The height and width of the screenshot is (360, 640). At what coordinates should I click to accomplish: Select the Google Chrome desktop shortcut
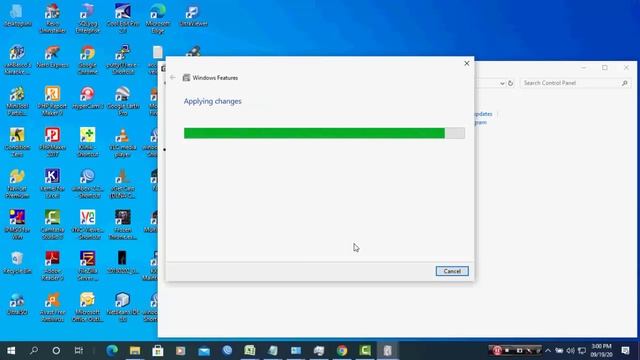87,60
